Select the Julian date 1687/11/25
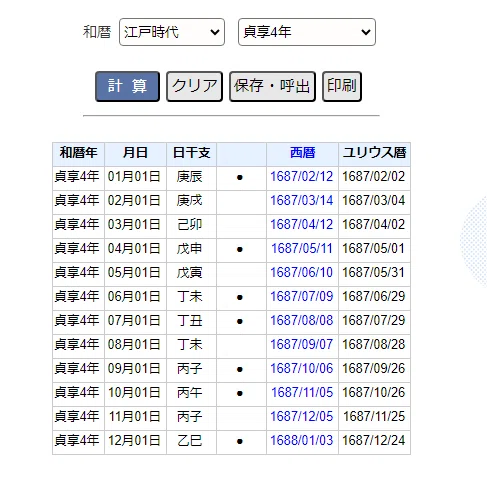 [x=374, y=417]
